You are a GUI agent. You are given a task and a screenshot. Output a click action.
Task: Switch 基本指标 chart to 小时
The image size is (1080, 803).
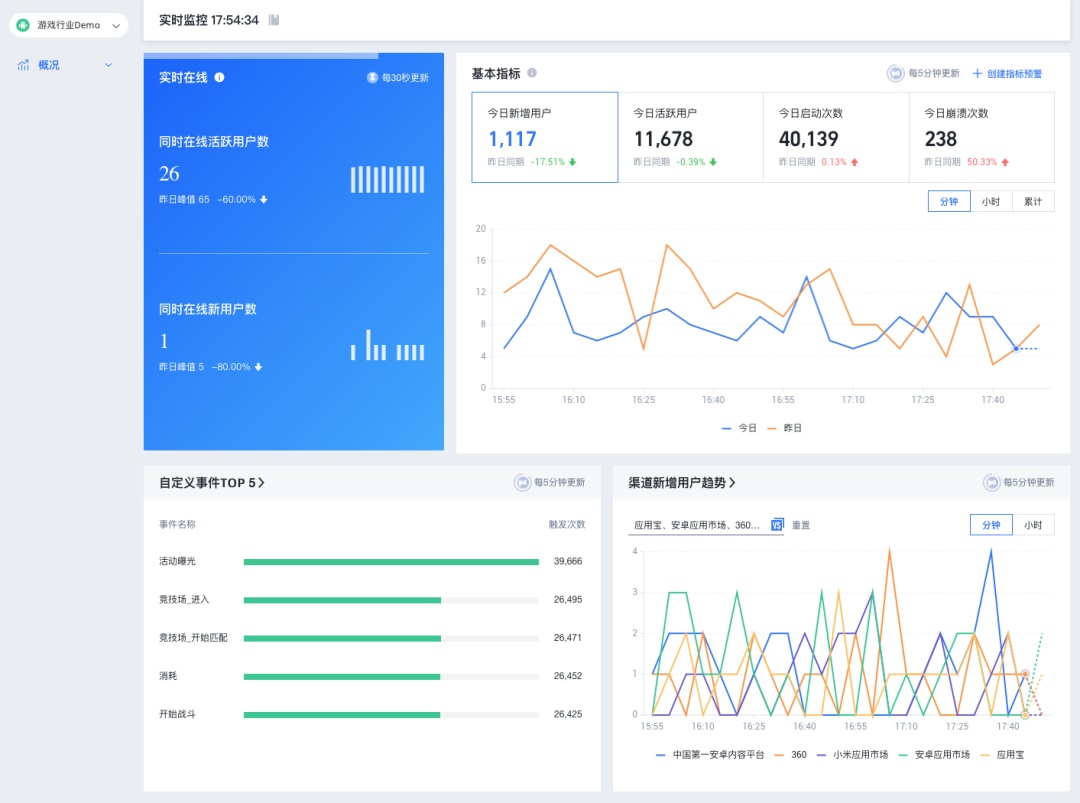point(991,201)
